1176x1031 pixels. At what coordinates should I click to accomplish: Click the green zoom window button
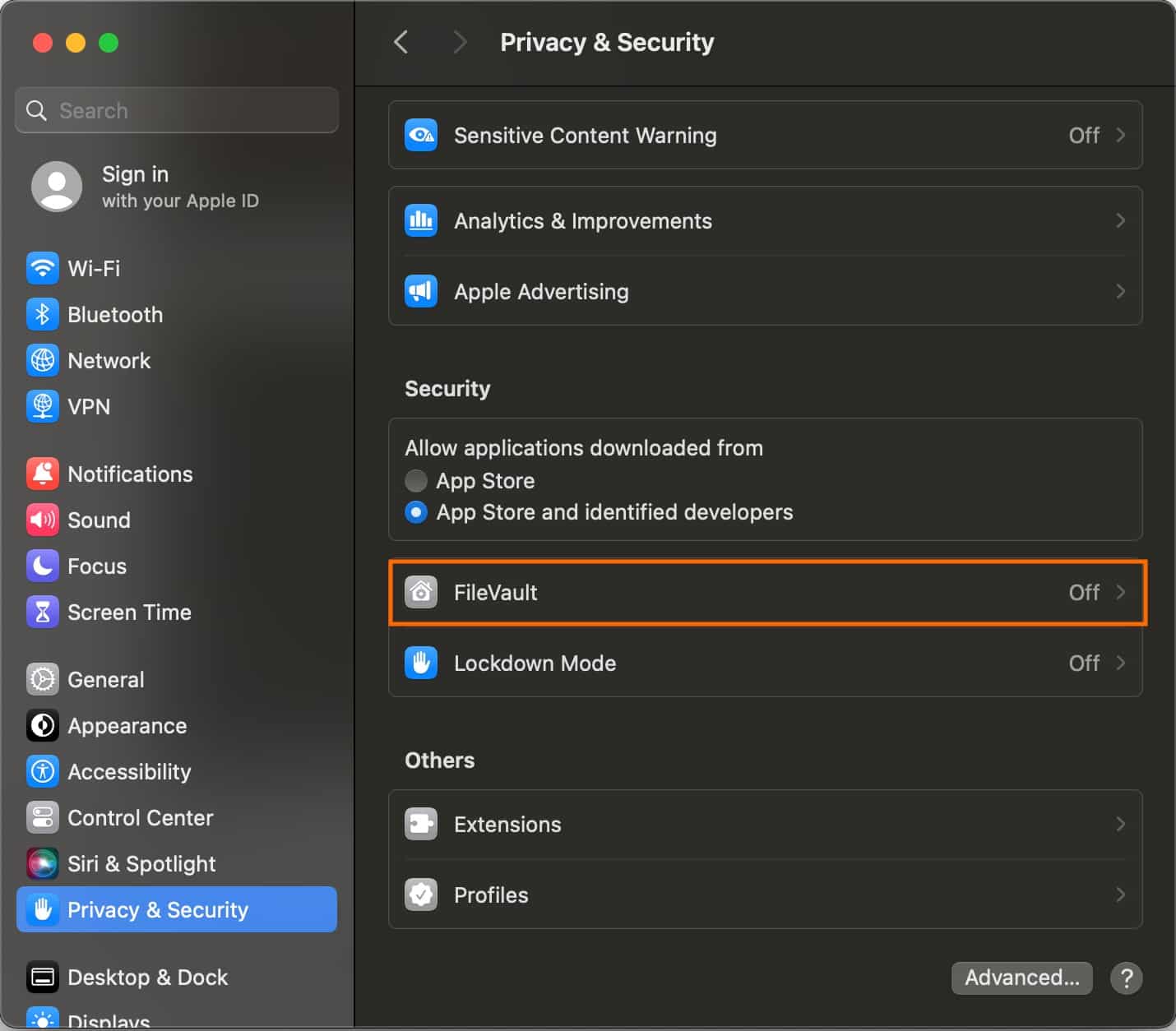pyautogui.click(x=109, y=43)
